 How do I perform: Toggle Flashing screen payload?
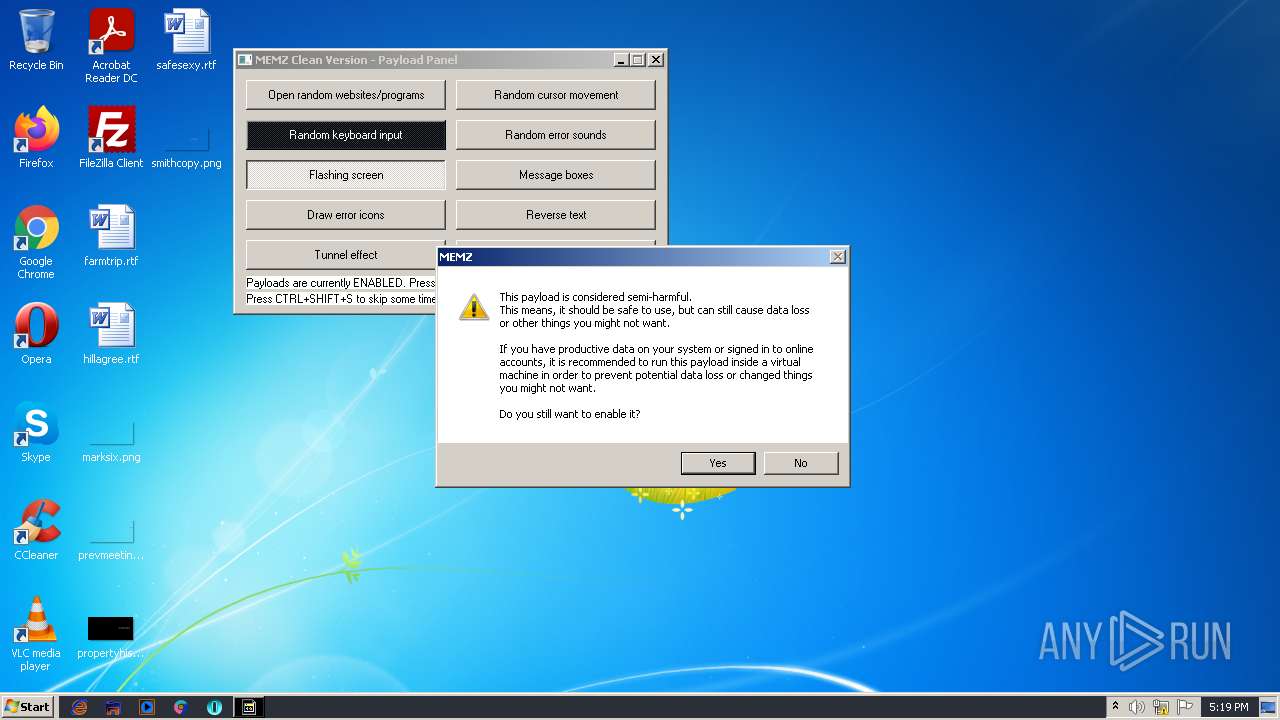click(346, 175)
